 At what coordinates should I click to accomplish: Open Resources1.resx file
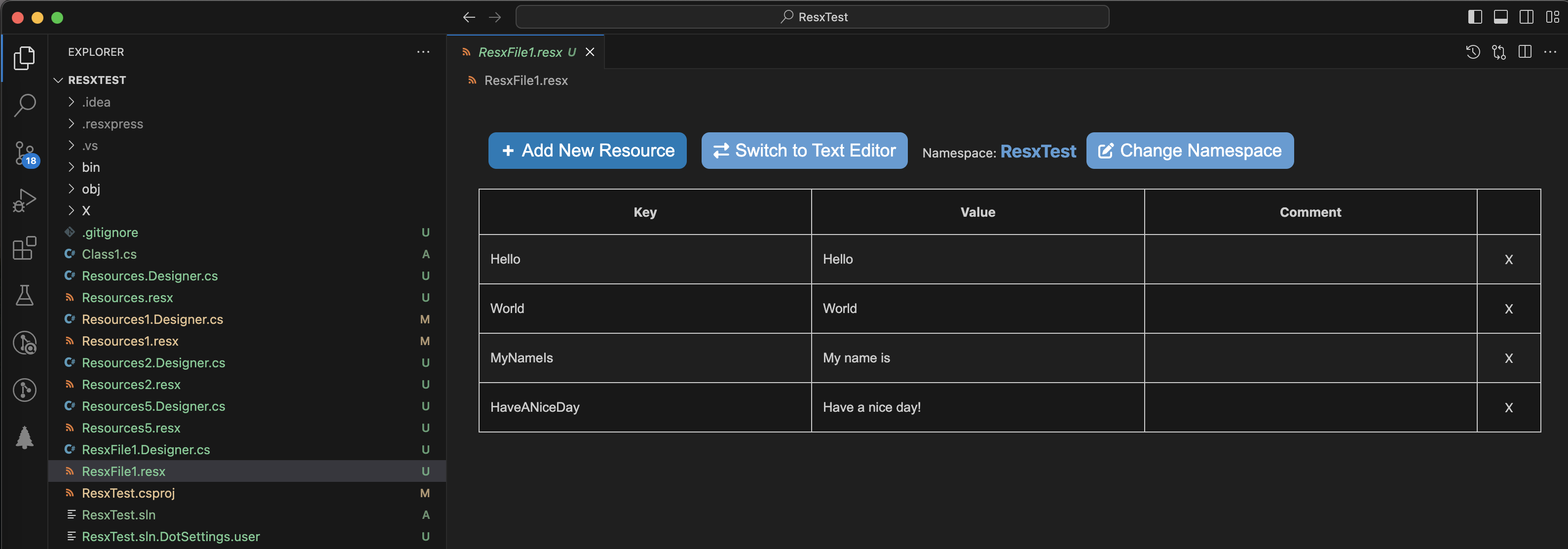click(x=130, y=340)
